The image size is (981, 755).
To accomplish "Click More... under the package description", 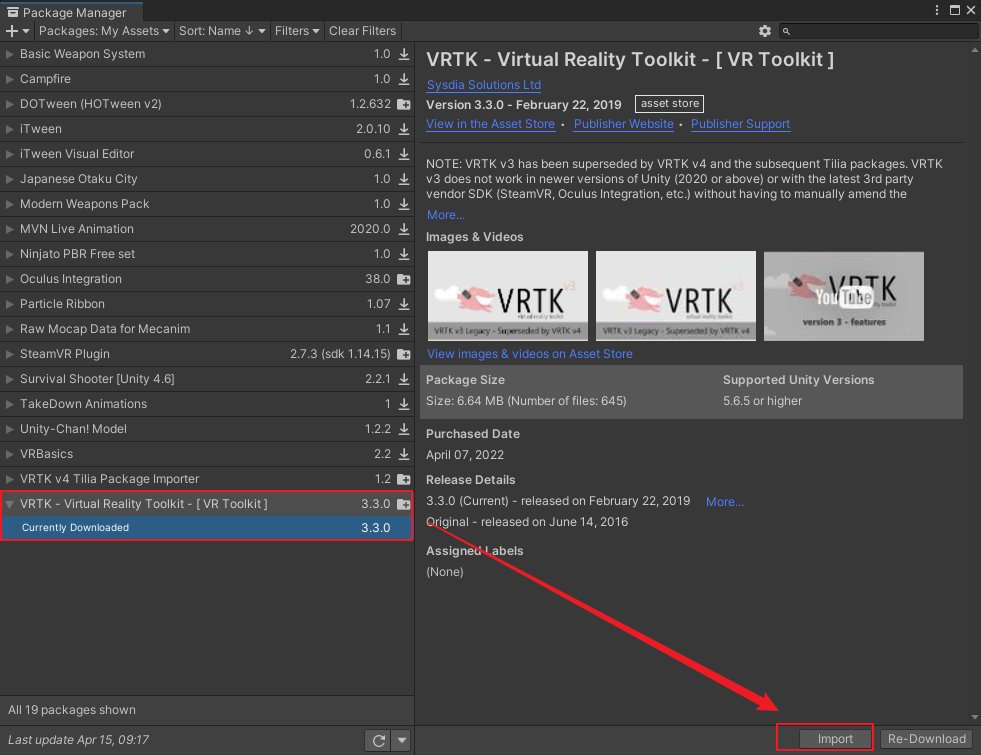I will click(x=445, y=215).
